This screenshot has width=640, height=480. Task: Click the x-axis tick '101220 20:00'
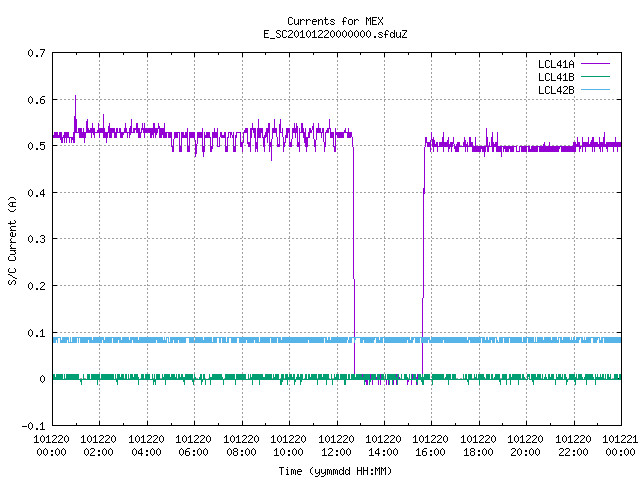(x=525, y=446)
